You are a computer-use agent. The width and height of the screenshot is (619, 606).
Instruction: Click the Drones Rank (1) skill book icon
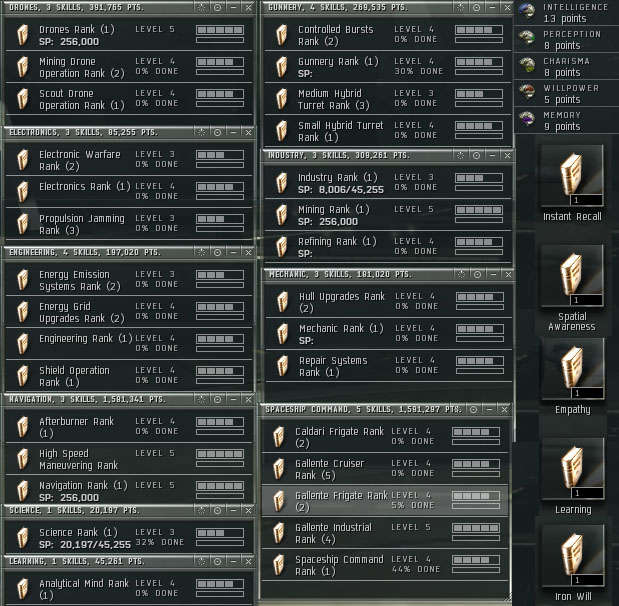tap(23, 34)
